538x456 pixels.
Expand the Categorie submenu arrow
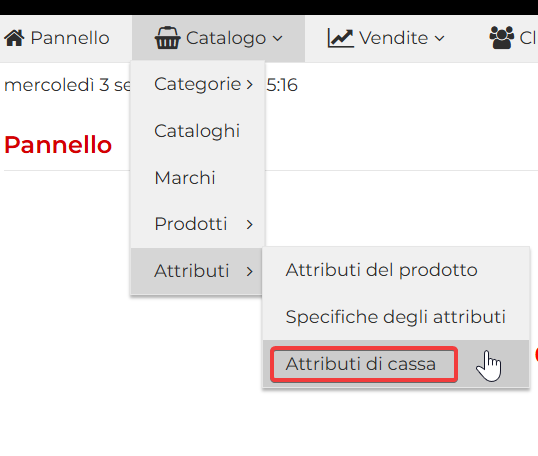(249, 85)
